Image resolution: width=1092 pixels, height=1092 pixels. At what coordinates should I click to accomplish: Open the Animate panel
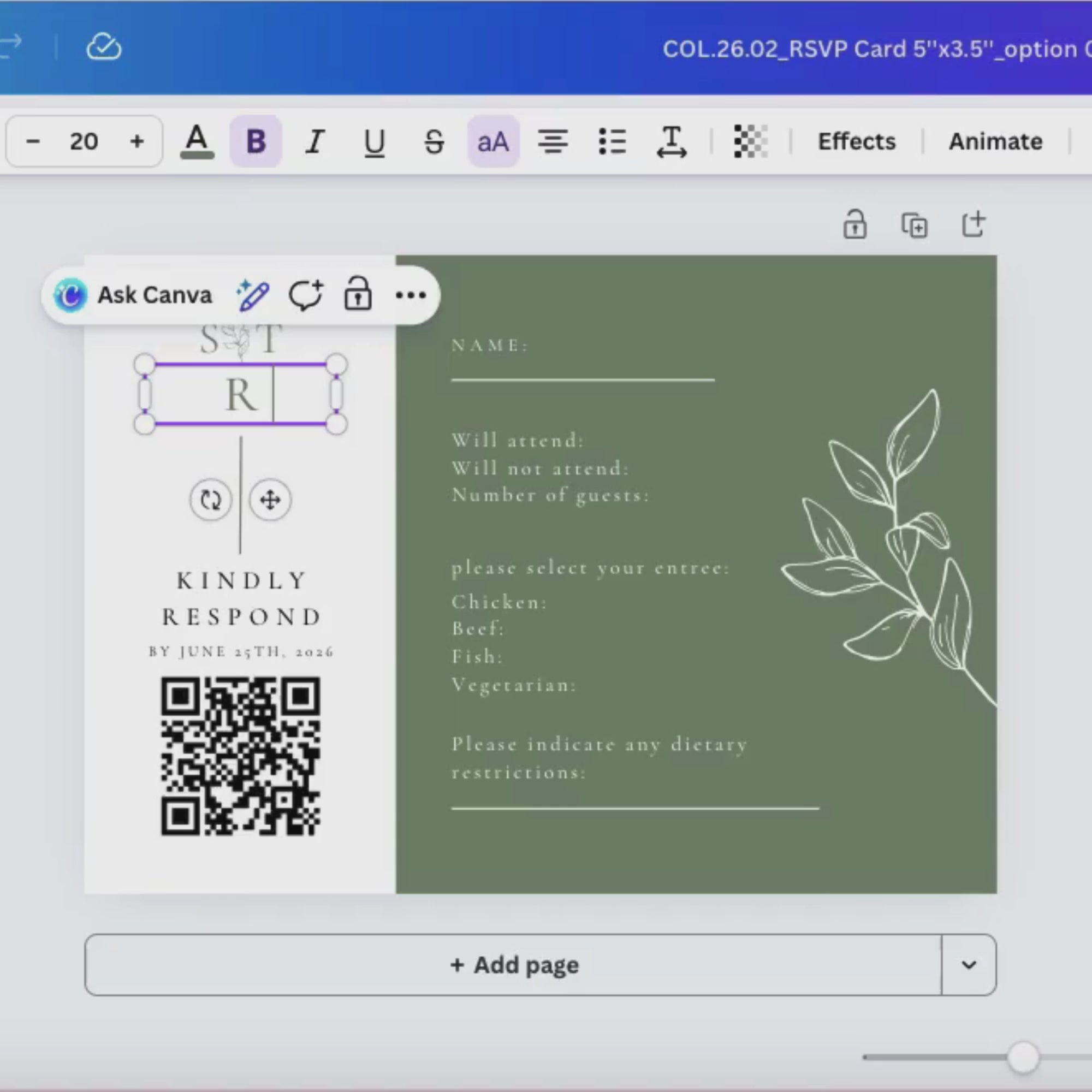[995, 141]
